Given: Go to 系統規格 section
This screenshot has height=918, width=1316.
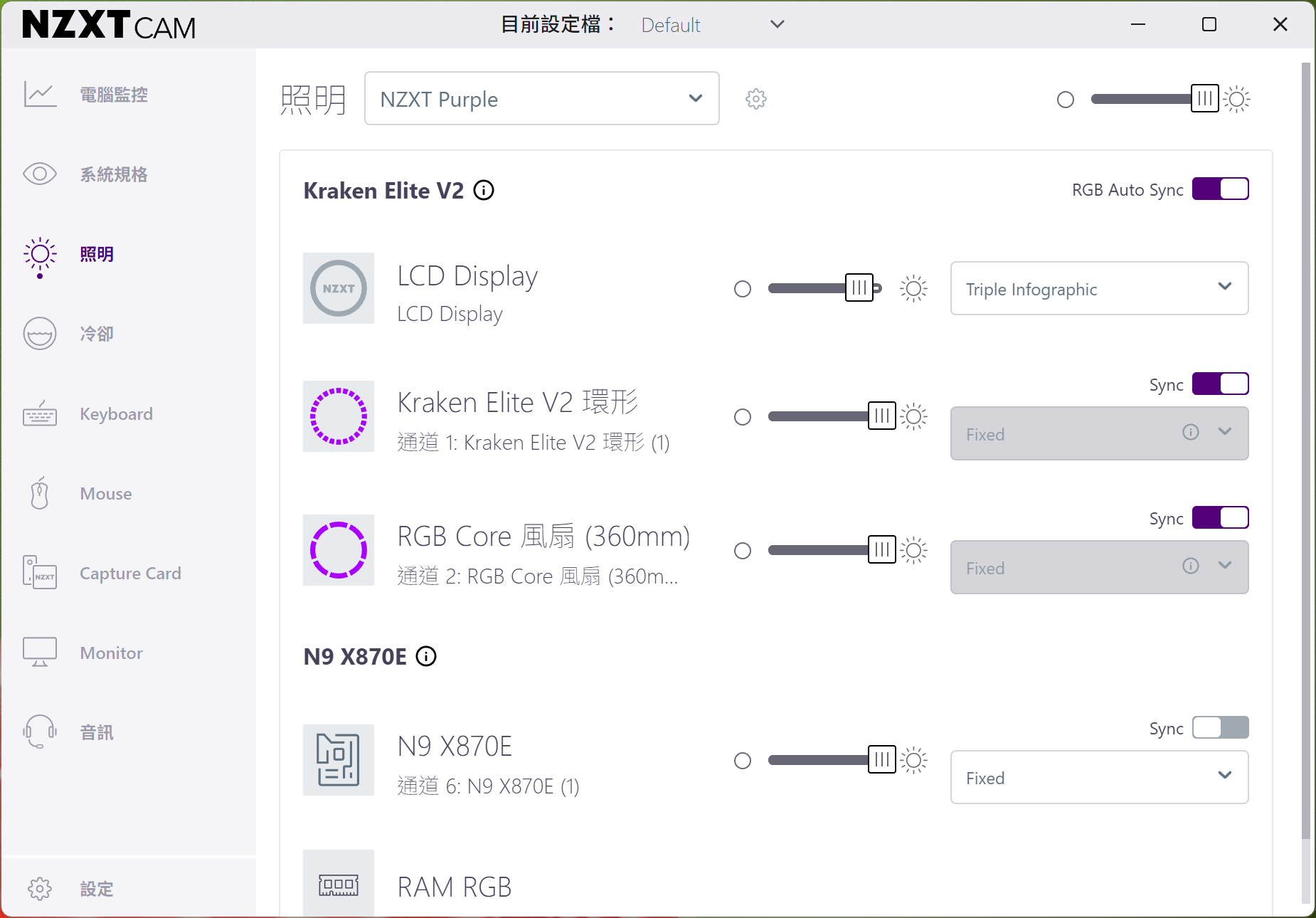Looking at the screenshot, I should click(x=114, y=174).
